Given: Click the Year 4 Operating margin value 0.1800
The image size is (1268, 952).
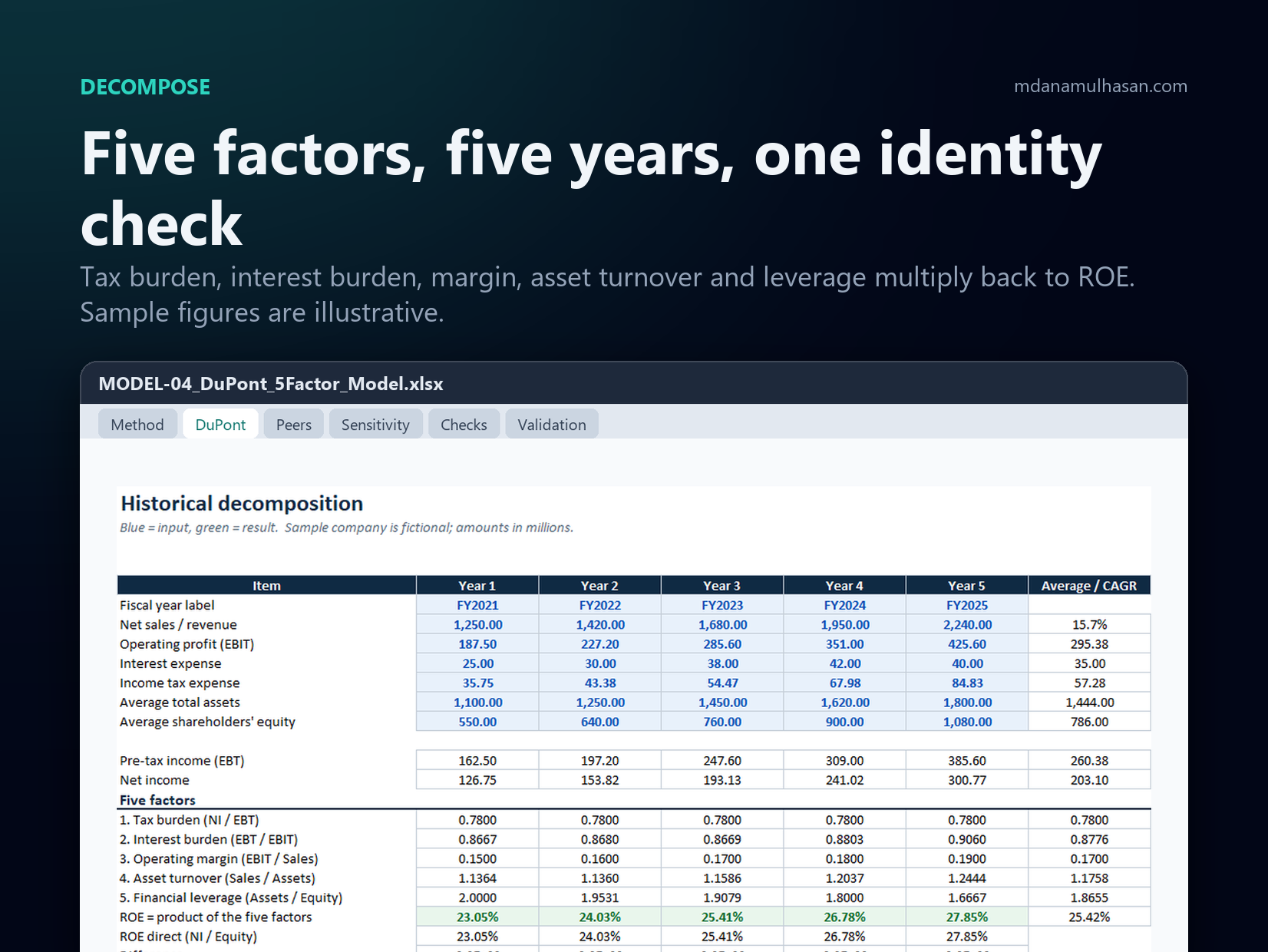Looking at the screenshot, I should point(845,858).
